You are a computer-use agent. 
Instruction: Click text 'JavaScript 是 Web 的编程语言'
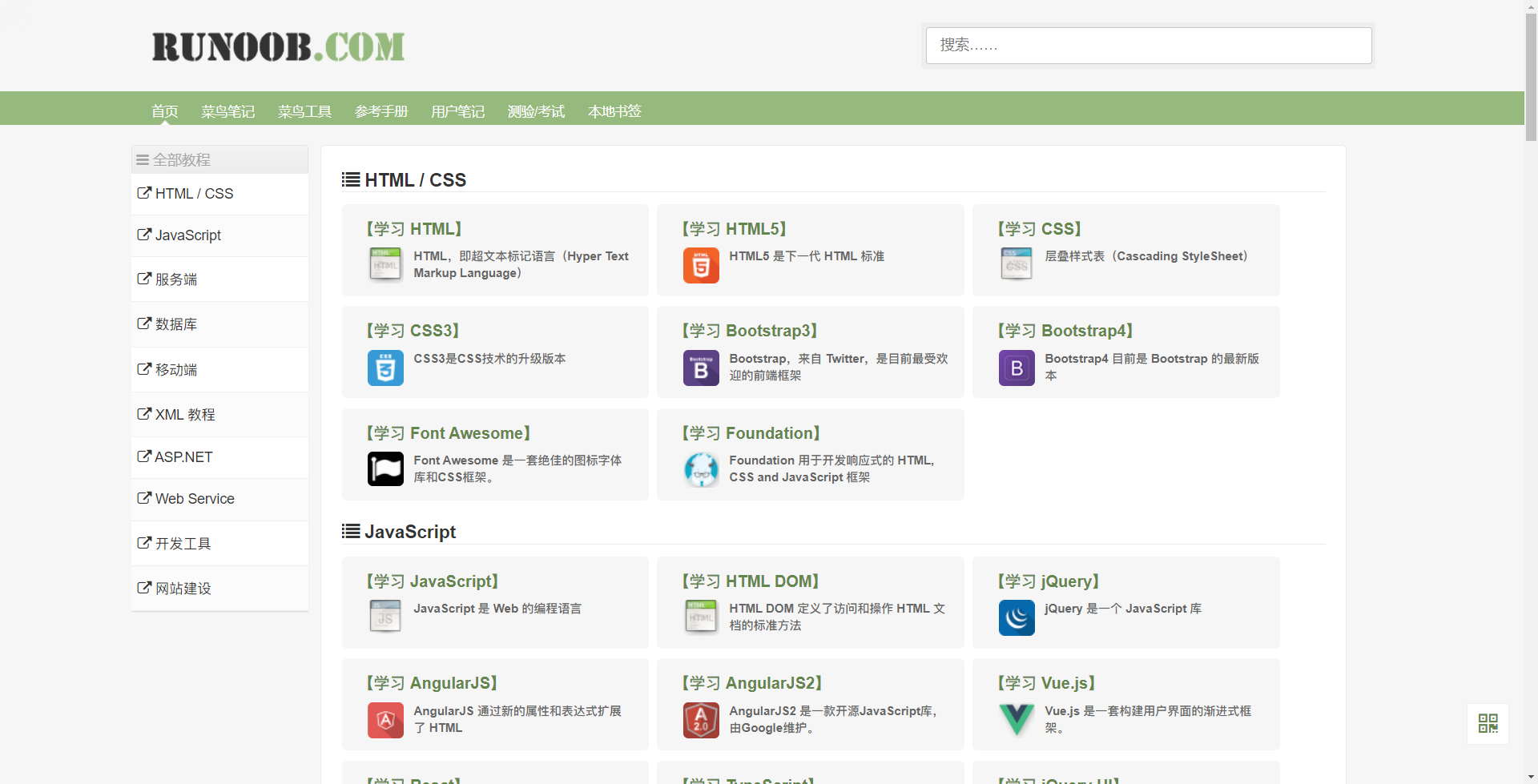pyautogui.click(x=497, y=609)
